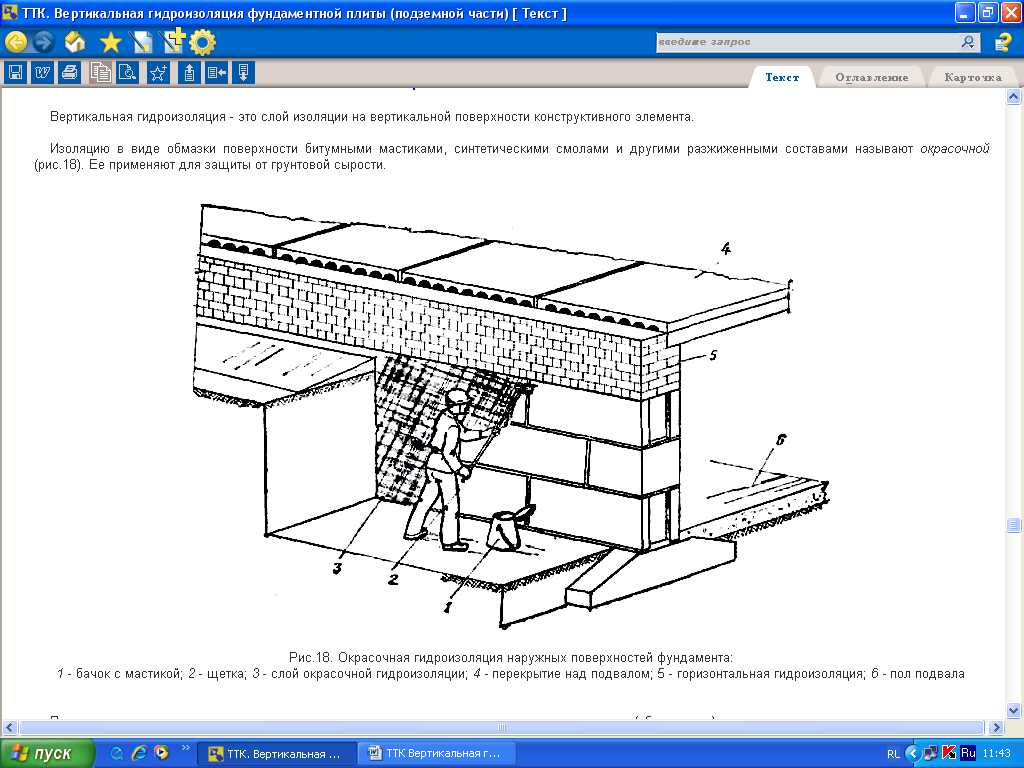Open the Карточка tab
Screen dimensions: 1024x768
pyautogui.click(x=972, y=77)
